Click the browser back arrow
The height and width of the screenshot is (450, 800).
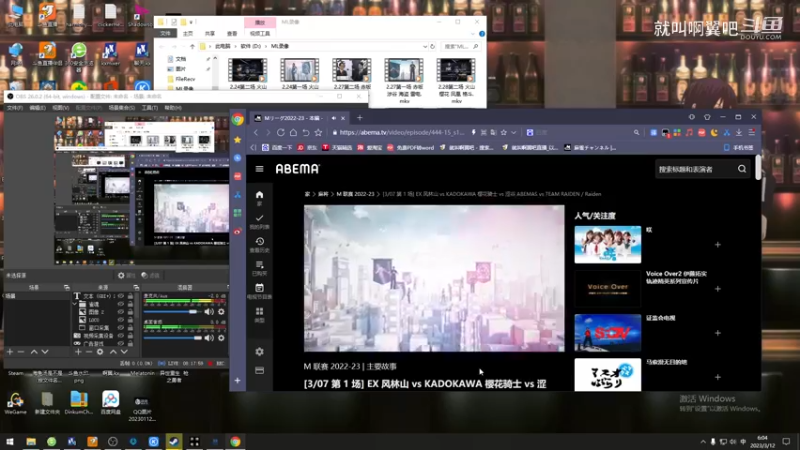coord(256,132)
